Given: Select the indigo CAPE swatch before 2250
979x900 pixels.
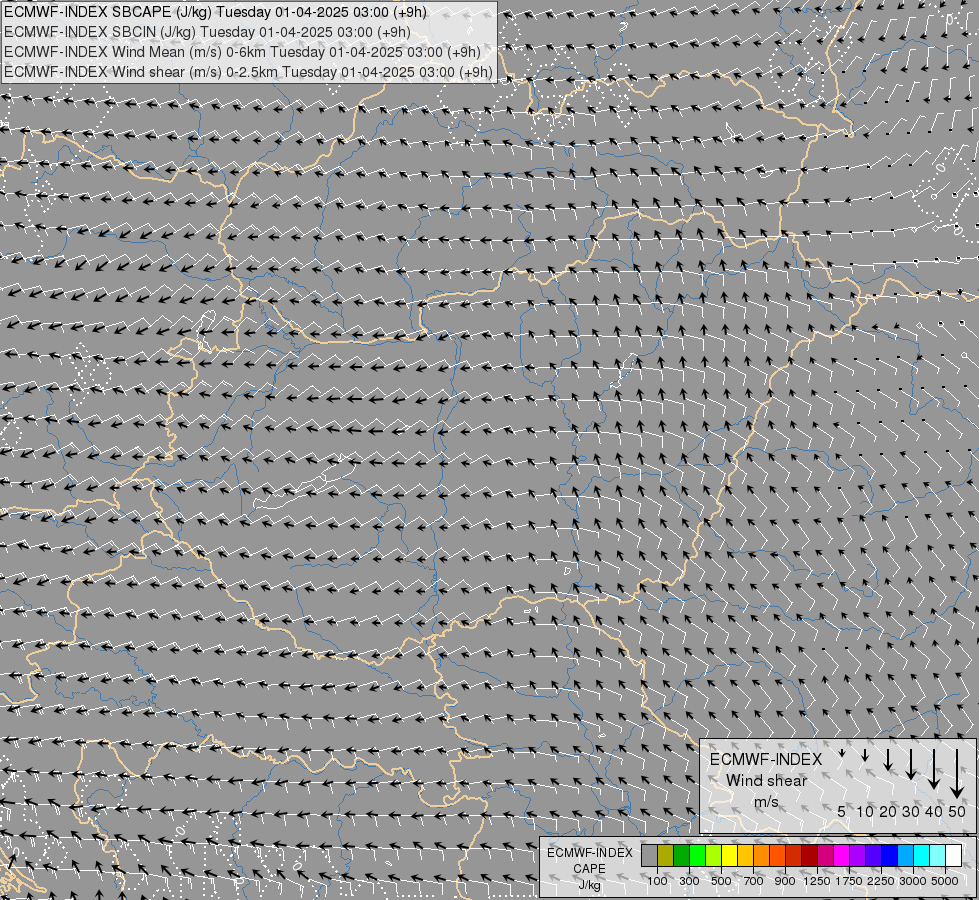Looking at the screenshot, I should click(873, 855).
